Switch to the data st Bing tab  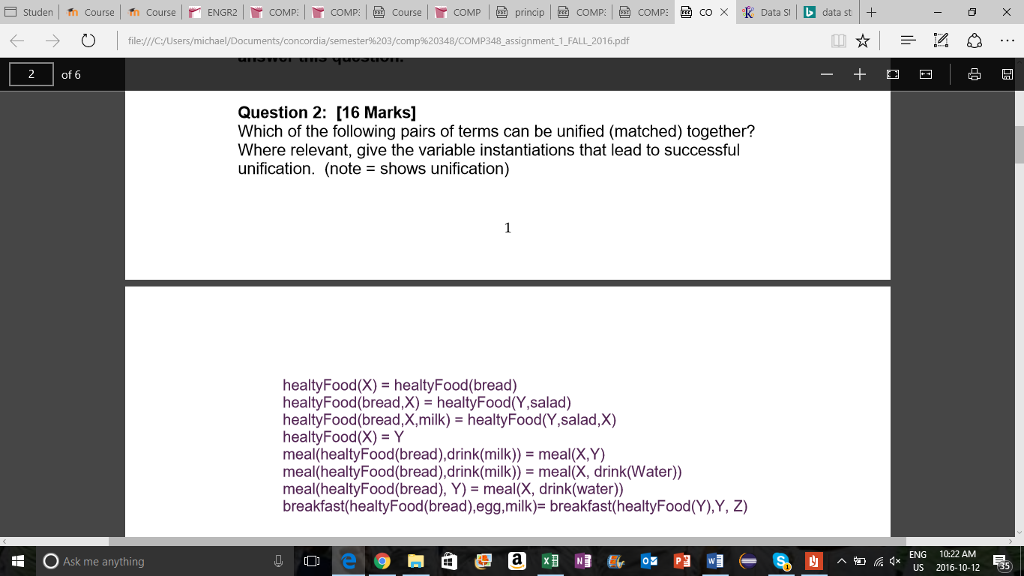(x=828, y=12)
